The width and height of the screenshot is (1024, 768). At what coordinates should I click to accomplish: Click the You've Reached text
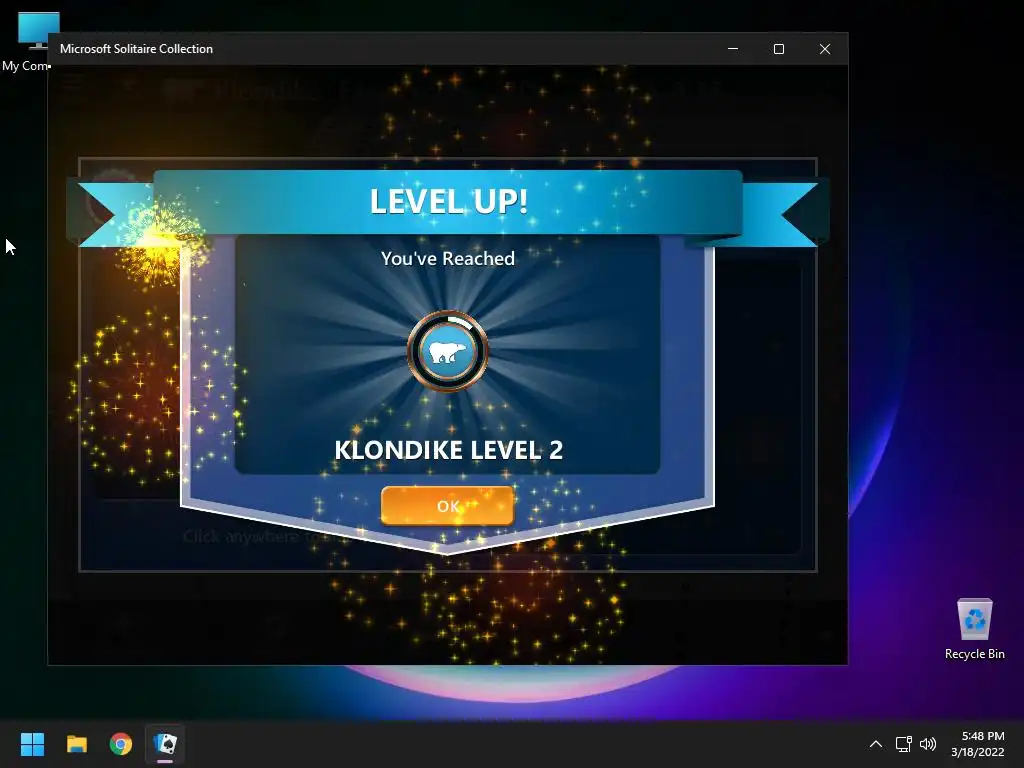[x=448, y=259]
